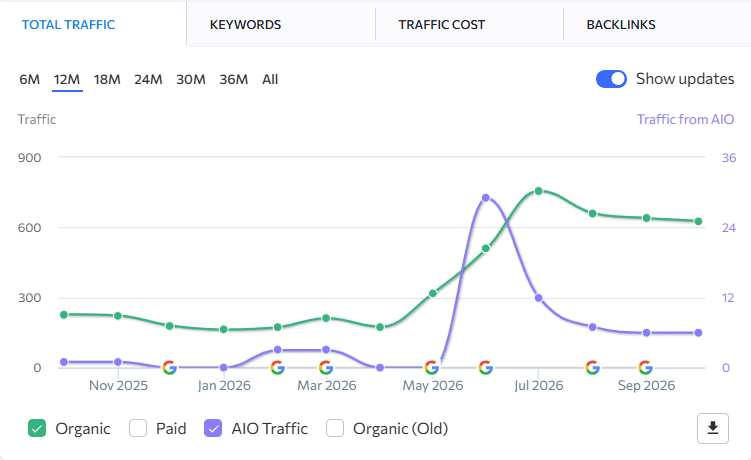Viewport: 751px width, 460px height.
Task: Open Google update marker near Jun 2026
Action: (486, 368)
